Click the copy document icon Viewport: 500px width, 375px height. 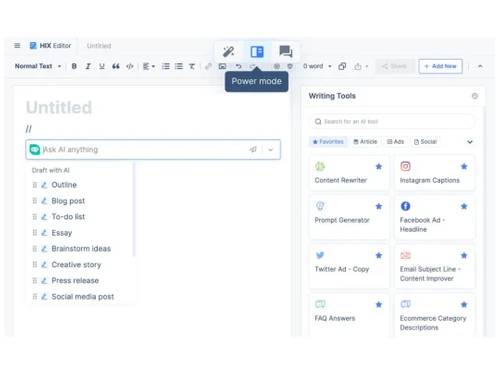(x=342, y=66)
